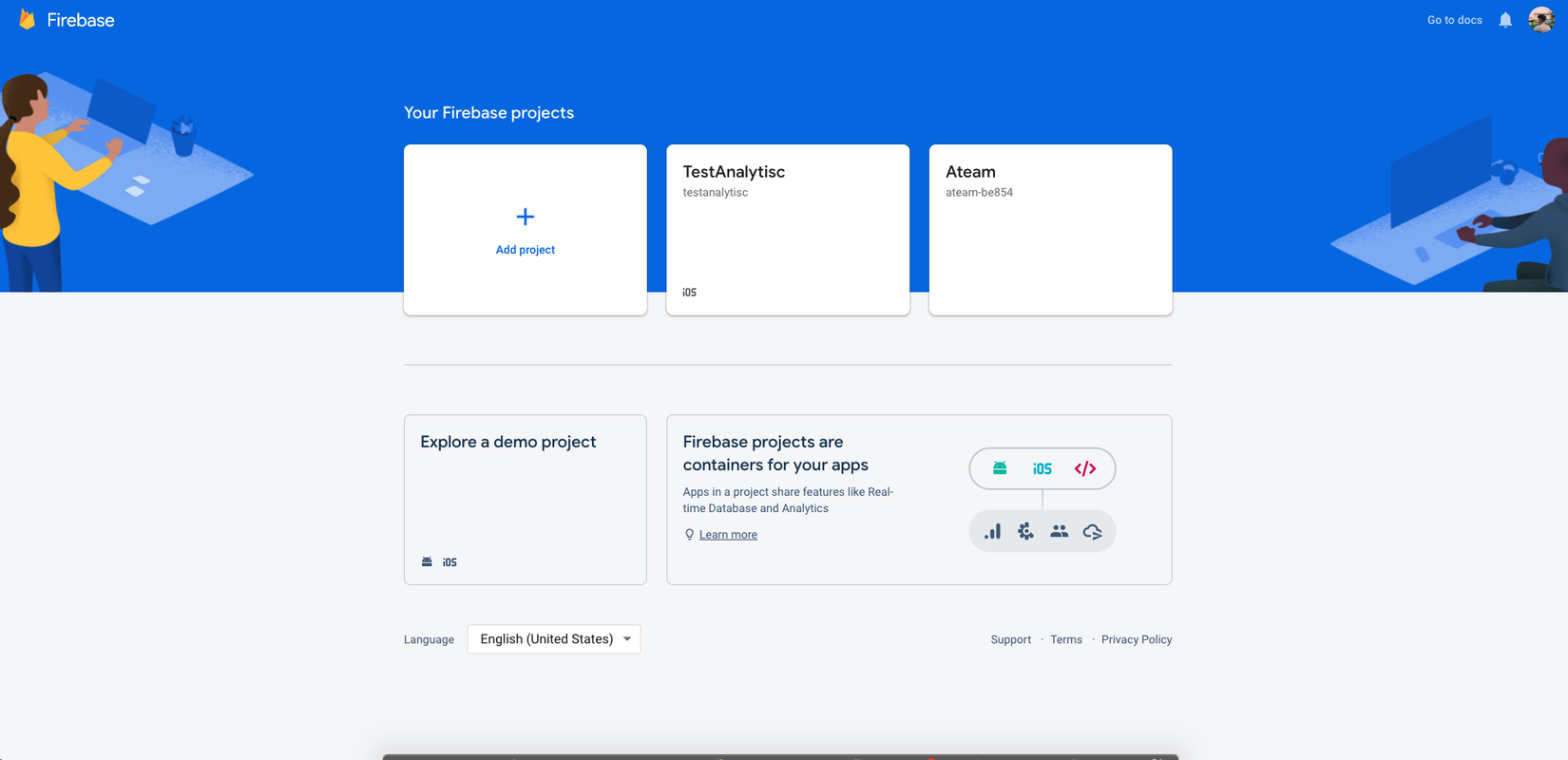Click the project ID 'testanalytisc'

click(x=716, y=193)
